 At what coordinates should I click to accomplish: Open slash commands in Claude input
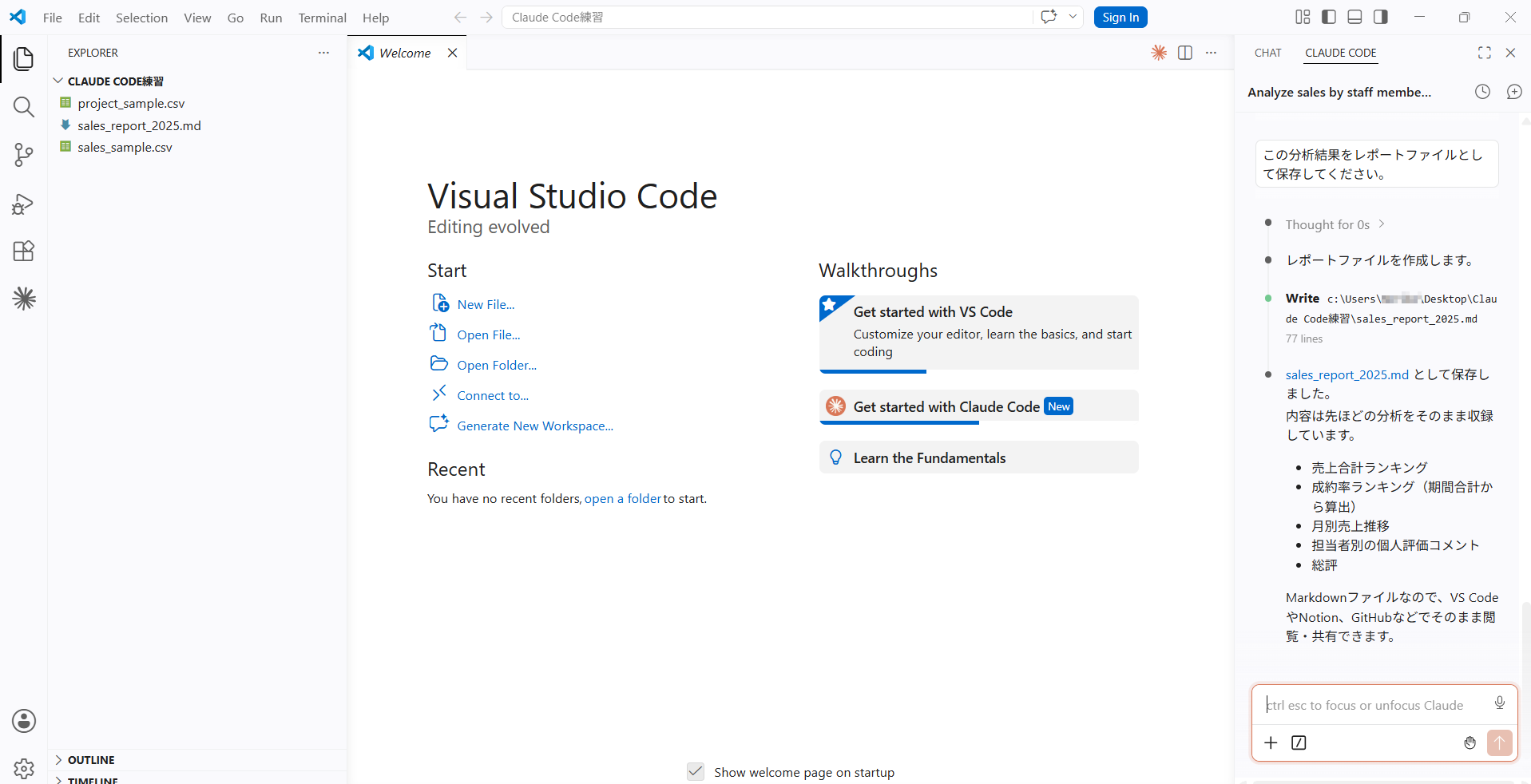coord(1299,742)
